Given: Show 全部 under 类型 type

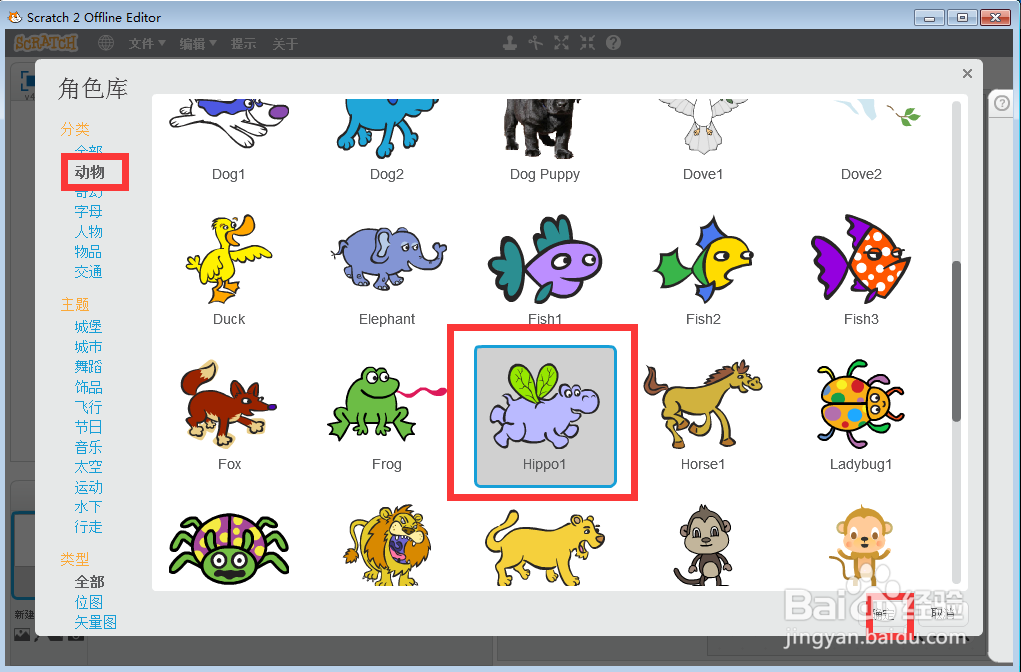Looking at the screenshot, I should [x=89, y=581].
